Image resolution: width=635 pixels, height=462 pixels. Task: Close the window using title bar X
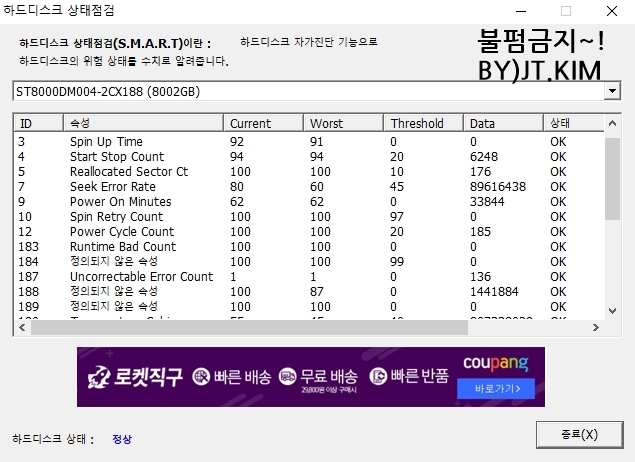(611, 11)
